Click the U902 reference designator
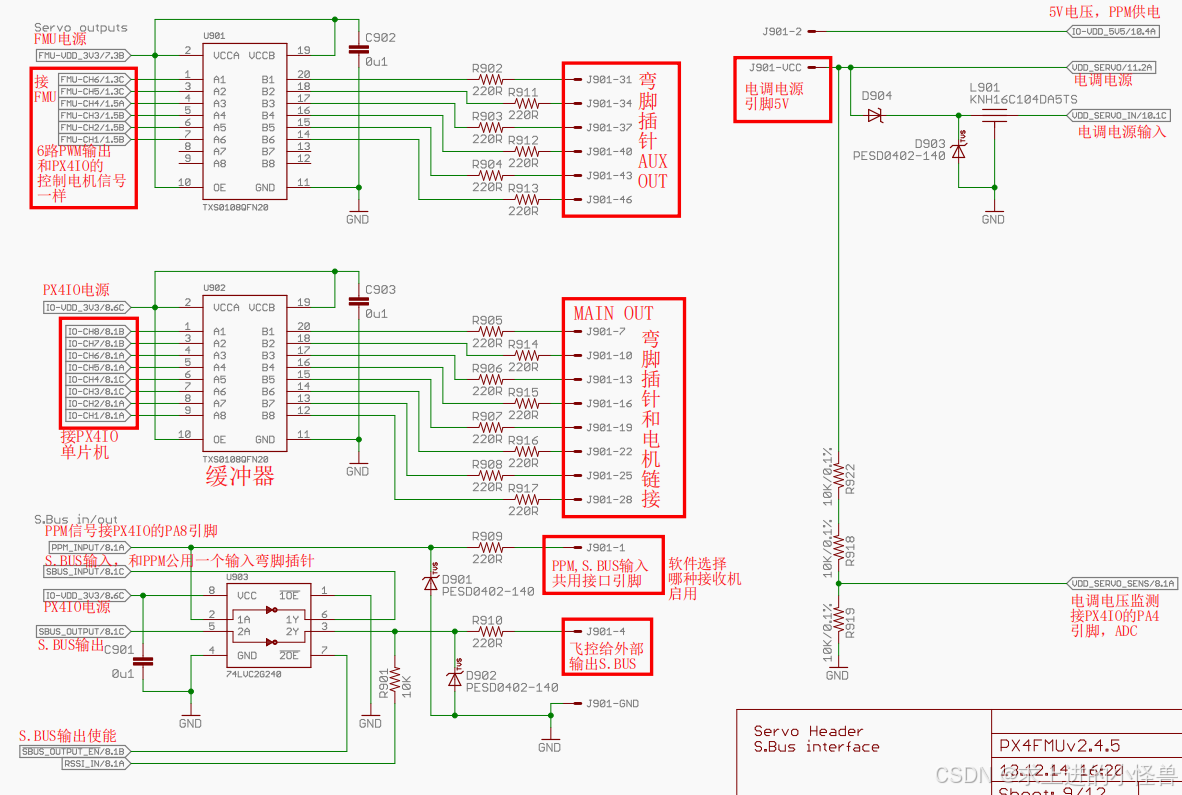Screen dimensions: 1182x795 point(214,288)
